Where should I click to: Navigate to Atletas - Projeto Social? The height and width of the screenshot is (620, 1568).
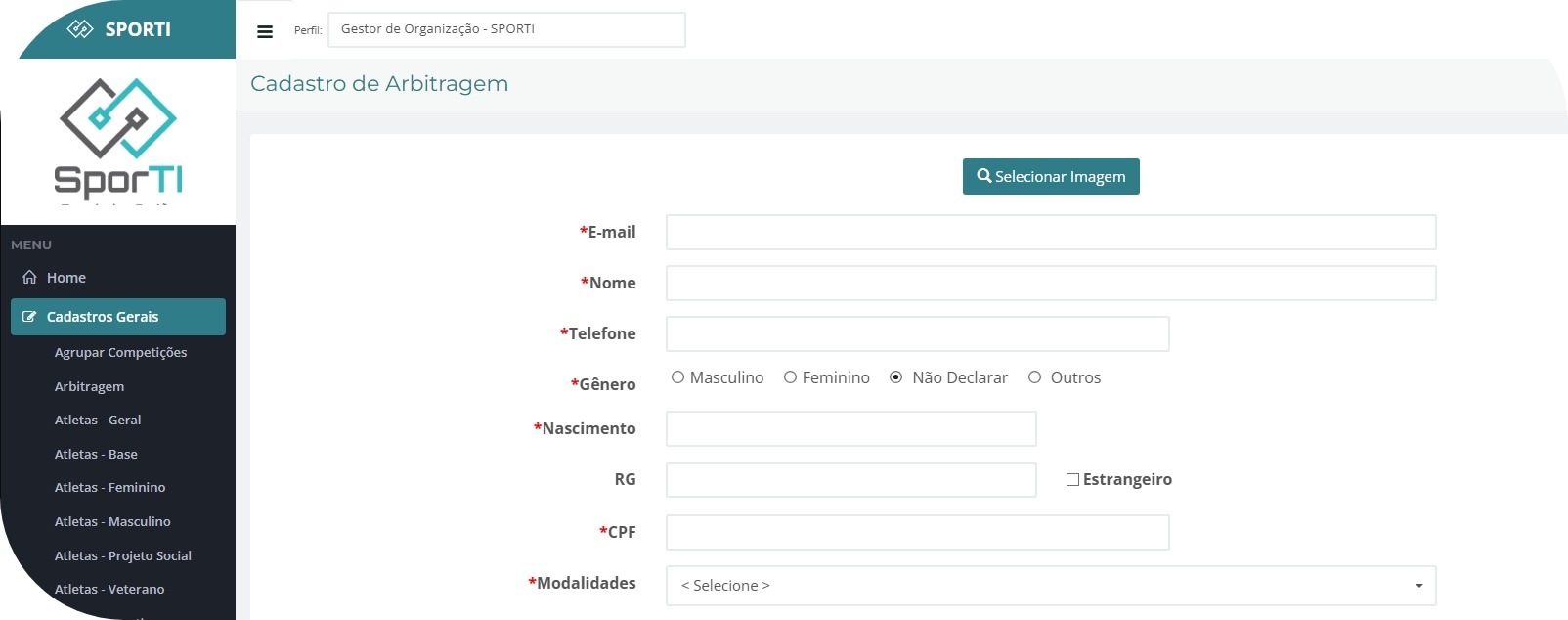click(122, 555)
